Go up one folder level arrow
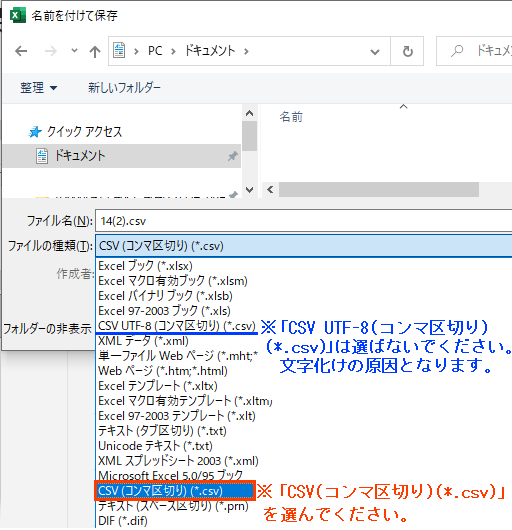 point(95,52)
